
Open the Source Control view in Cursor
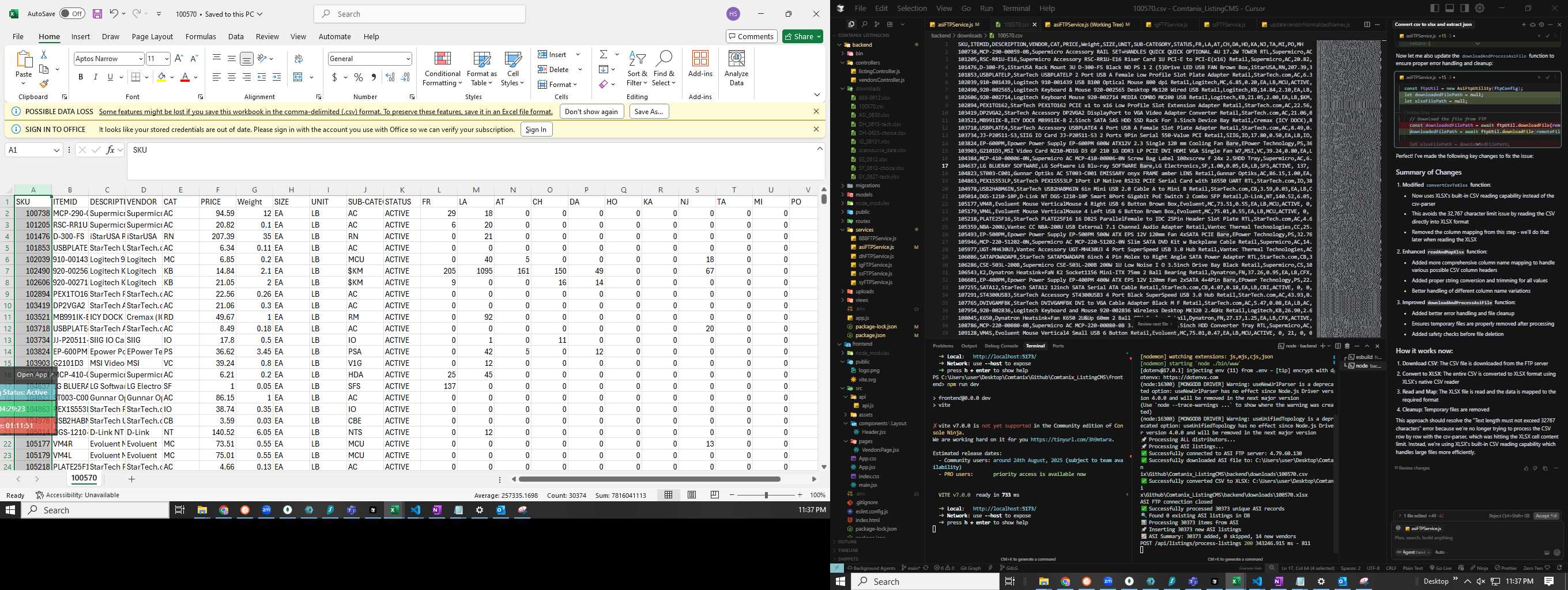click(876, 24)
